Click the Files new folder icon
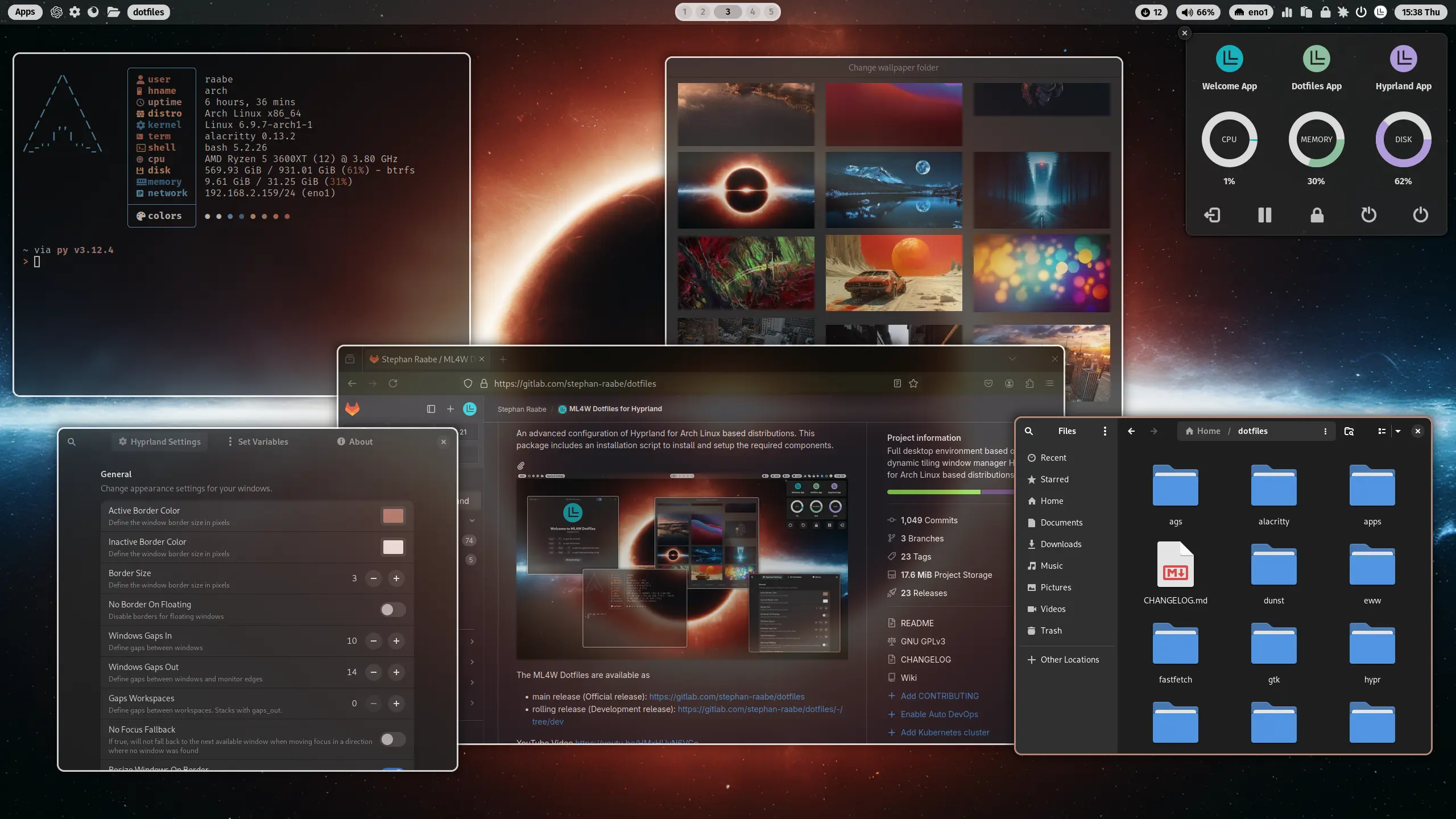Screen dimensions: 1456x819 pyautogui.click(x=1349, y=431)
